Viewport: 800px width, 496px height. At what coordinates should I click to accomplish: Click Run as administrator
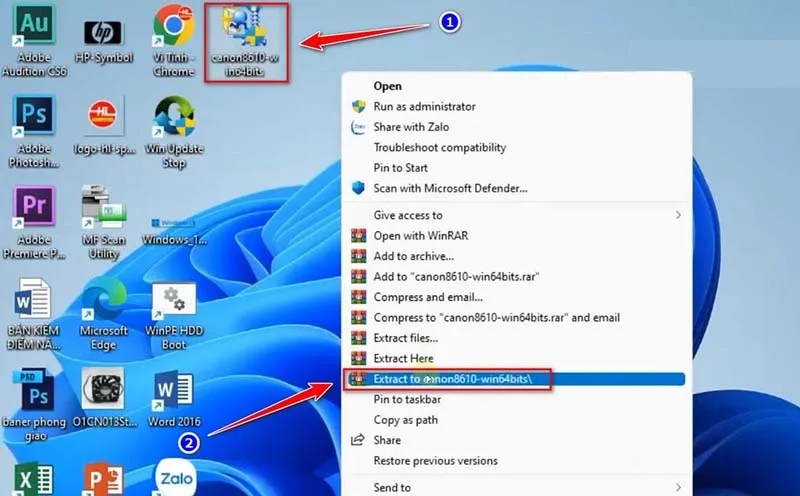517,106
